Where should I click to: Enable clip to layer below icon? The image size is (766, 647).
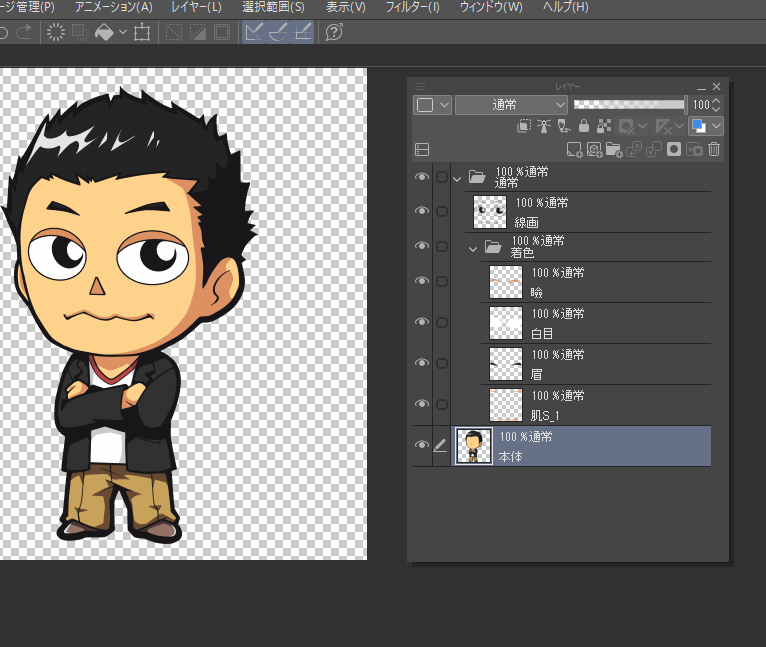coord(524,126)
